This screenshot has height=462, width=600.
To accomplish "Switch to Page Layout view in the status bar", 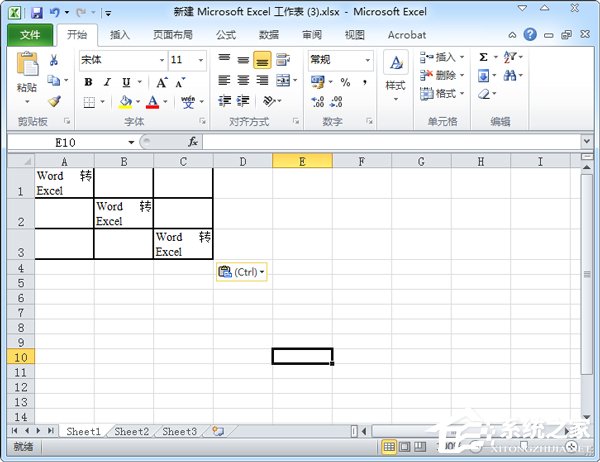I will point(404,446).
